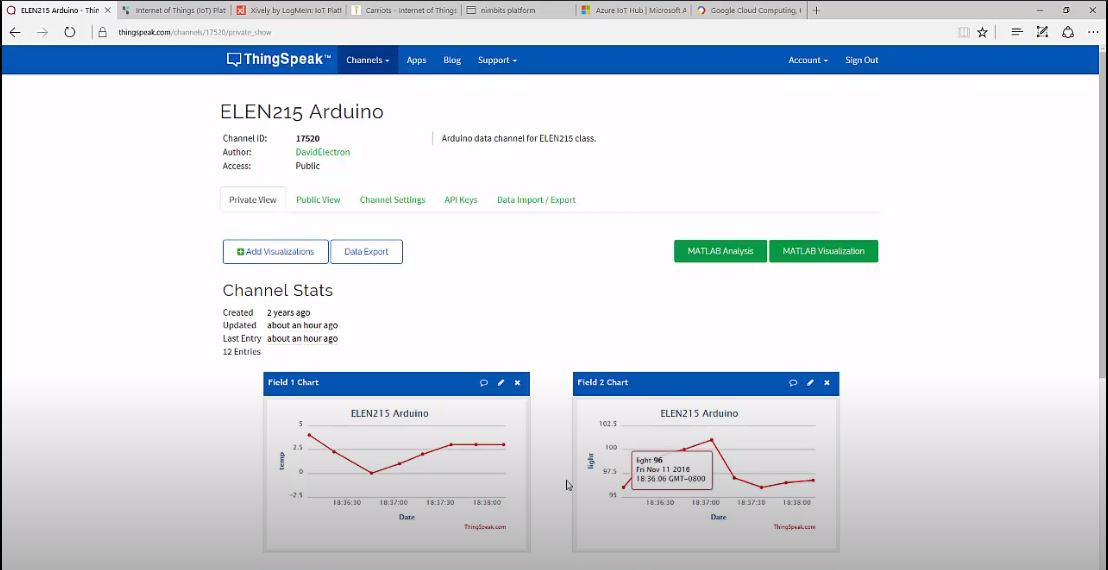Click the Created '2 years ago' value
Screen dimensions: 1108x570
click(x=288, y=313)
